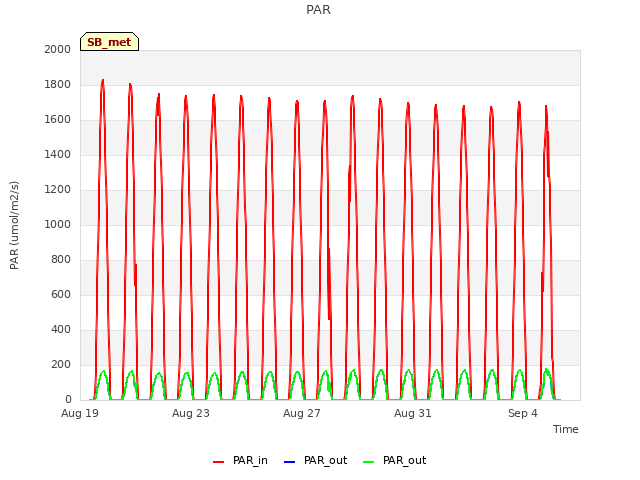The image size is (640, 480).
Task: Click the 800 y-axis tick label
Action: [61, 260]
